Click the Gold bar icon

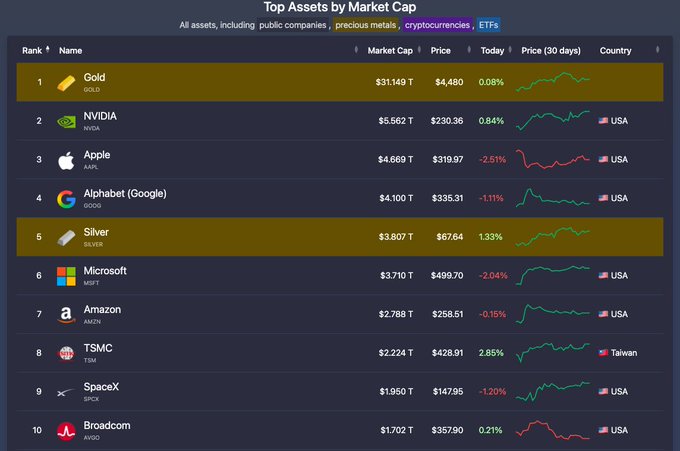pos(66,83)
